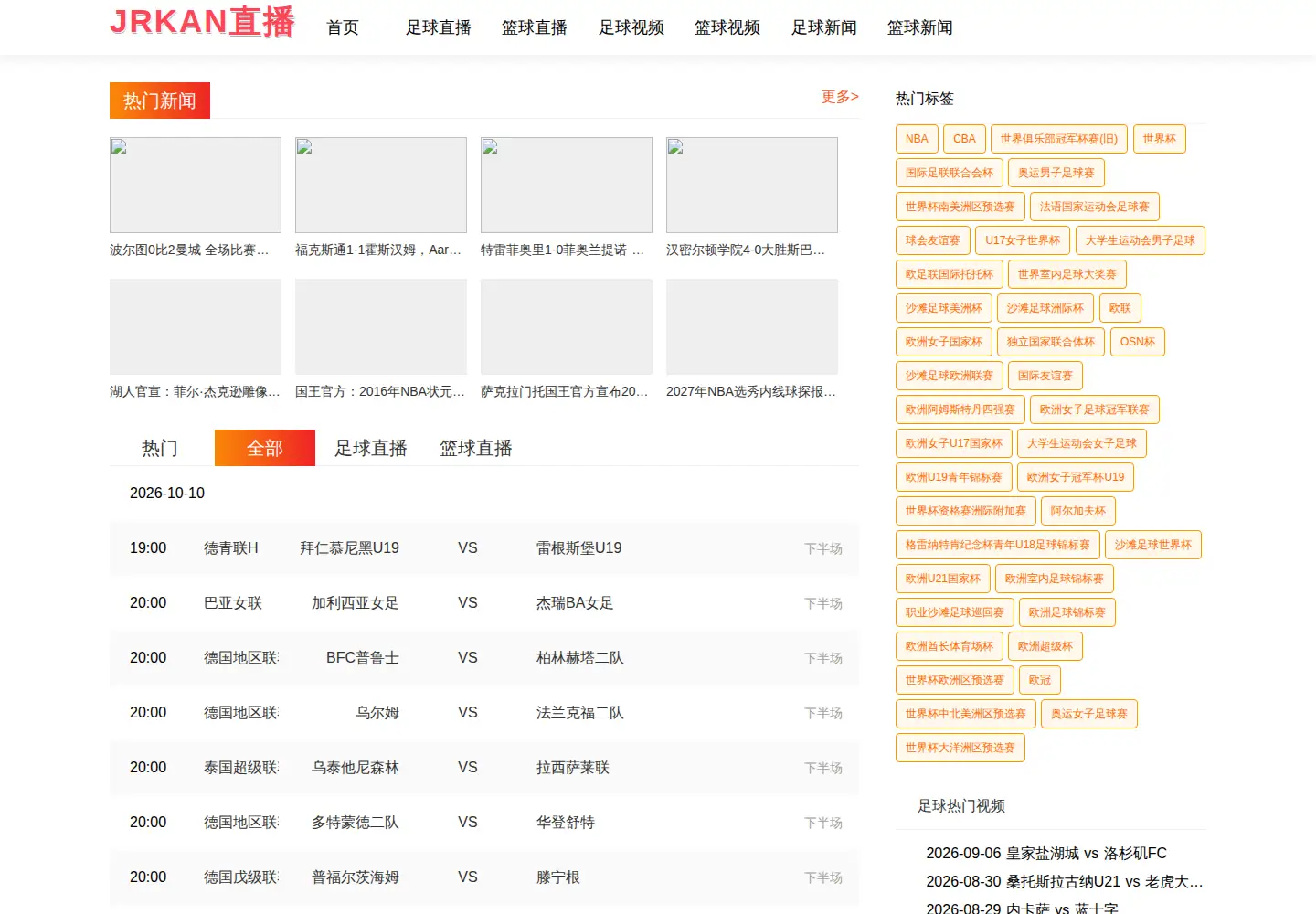Go to 篮球直播 in top navigation
The image size is (1316, 914).
coord(535,27)
